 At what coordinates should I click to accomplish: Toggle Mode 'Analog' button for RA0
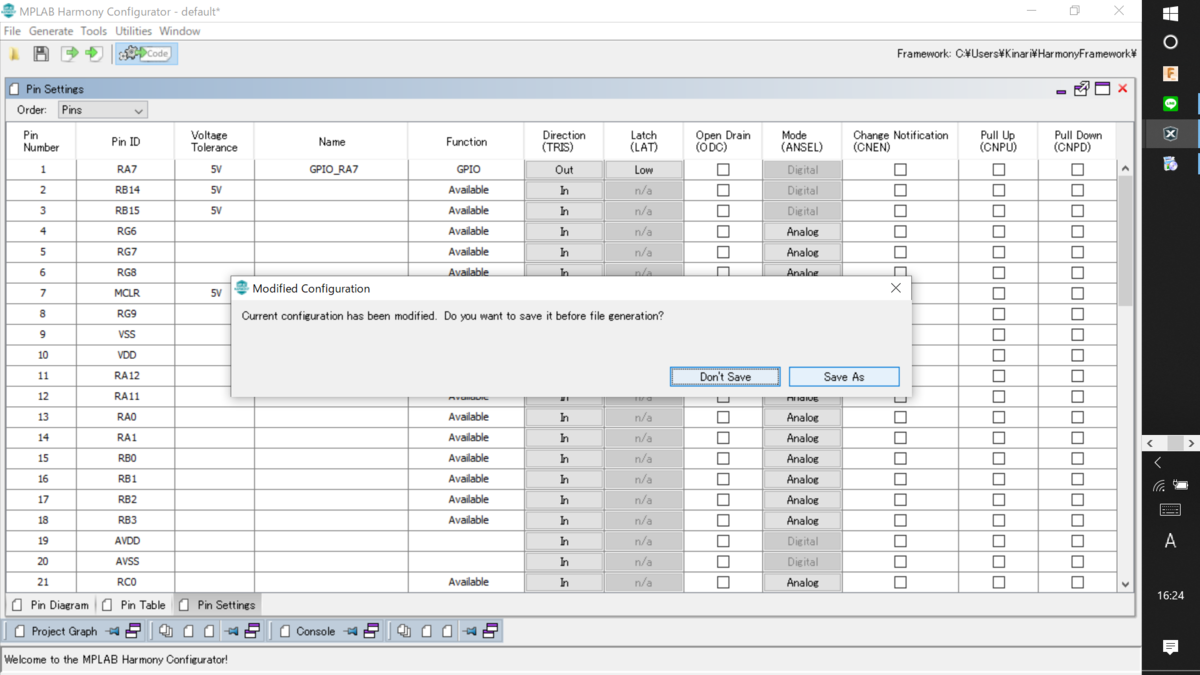click(802, 417)
